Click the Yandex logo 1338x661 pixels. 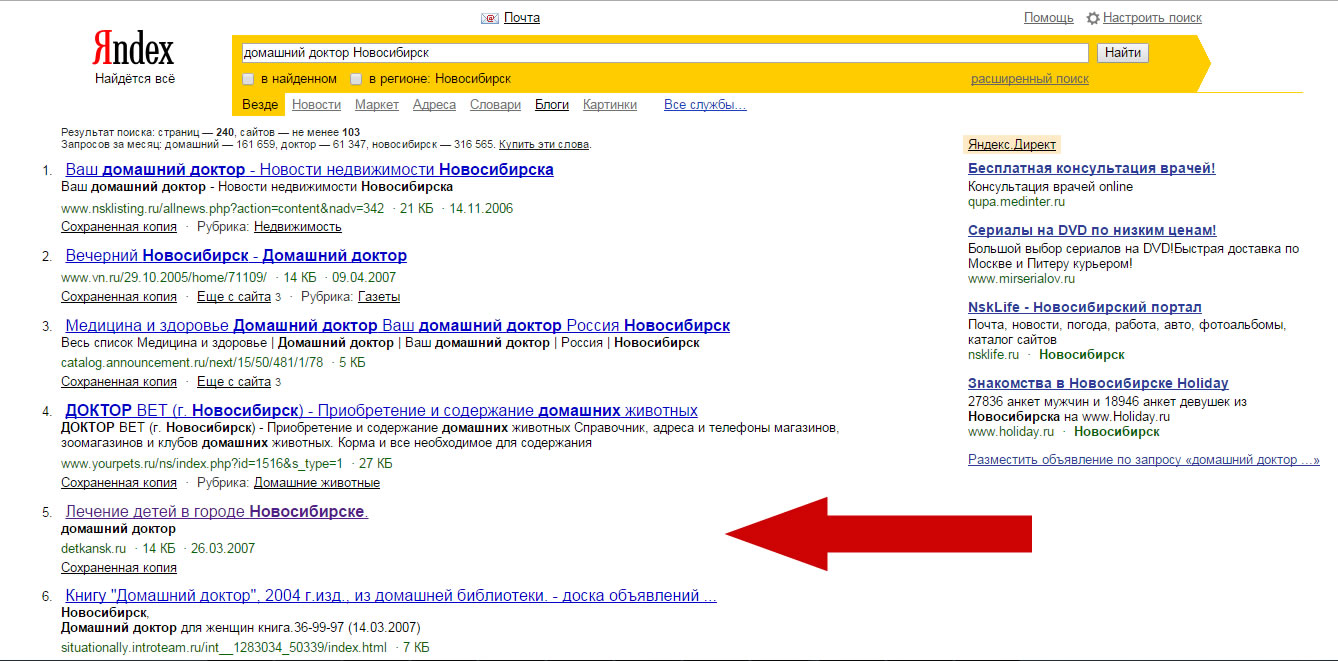[x=133, y=49]
